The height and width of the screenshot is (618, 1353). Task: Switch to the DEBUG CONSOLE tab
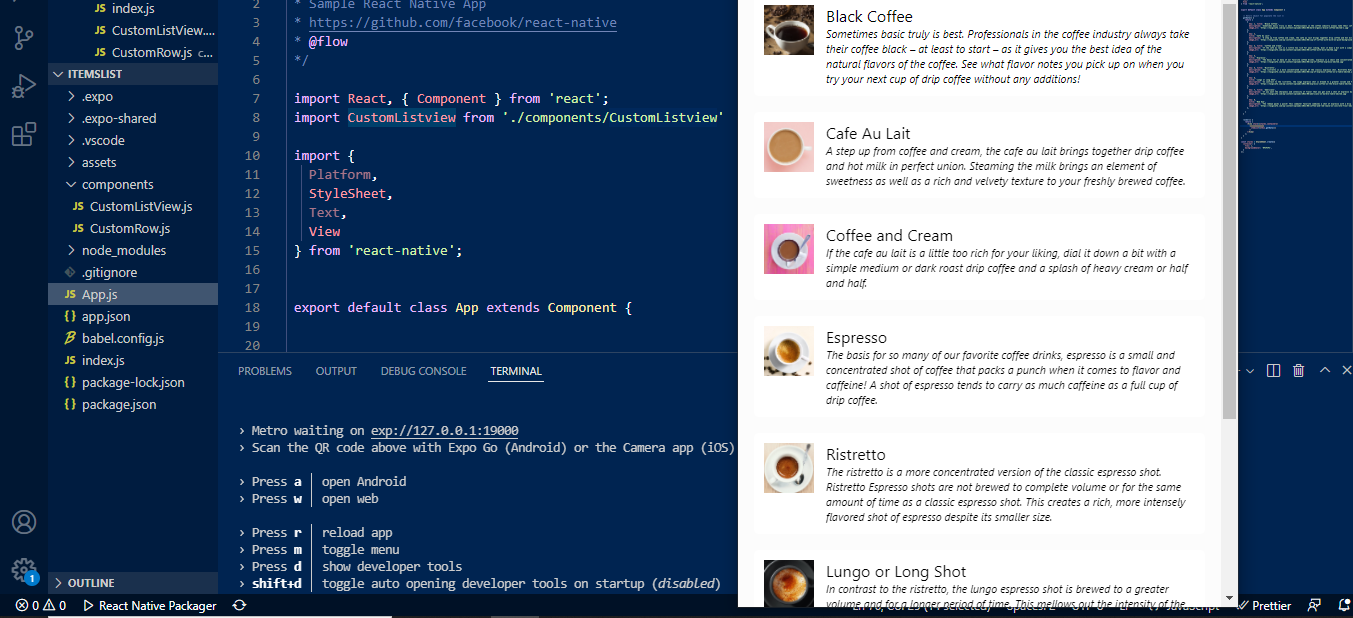point(423,371)
